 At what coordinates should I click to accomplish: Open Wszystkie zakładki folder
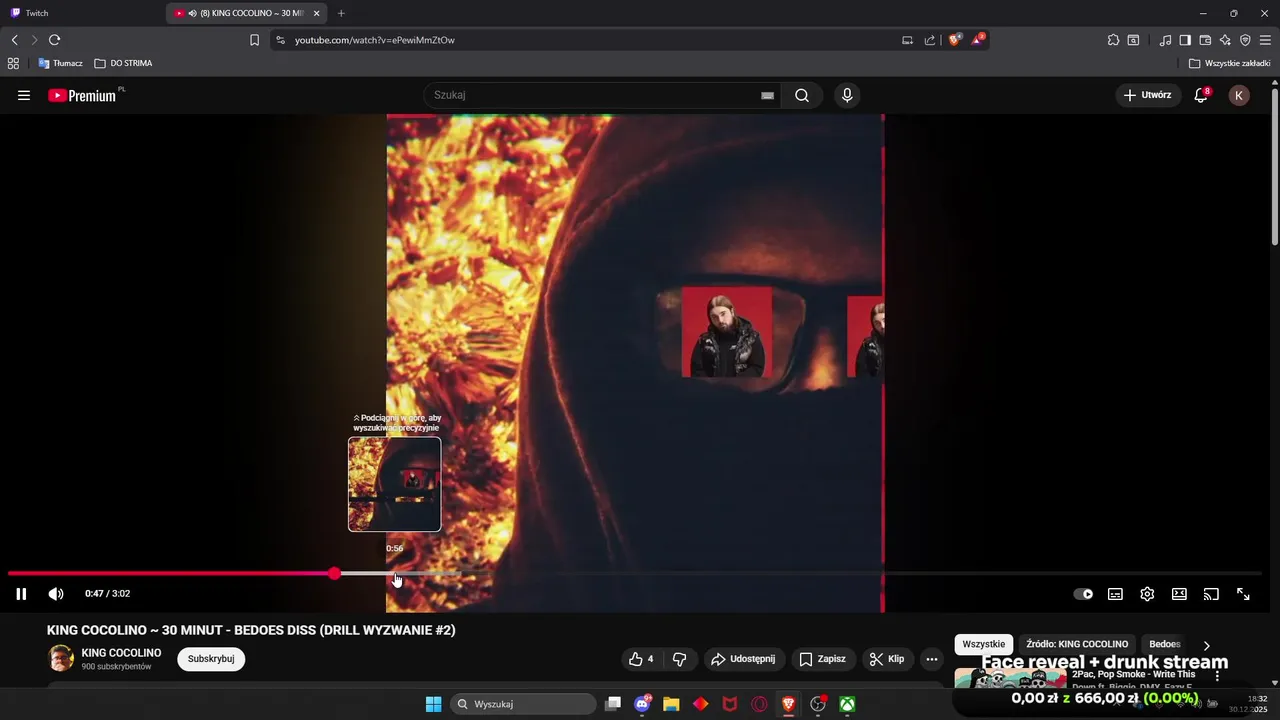1230,63
